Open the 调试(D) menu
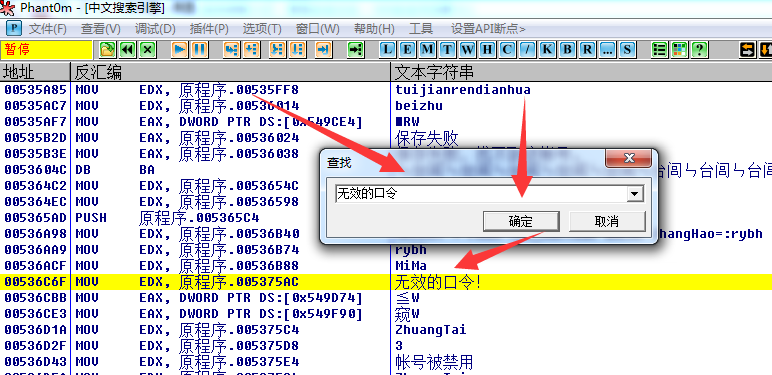Screen dimensions: 772x375 (155, 29)
